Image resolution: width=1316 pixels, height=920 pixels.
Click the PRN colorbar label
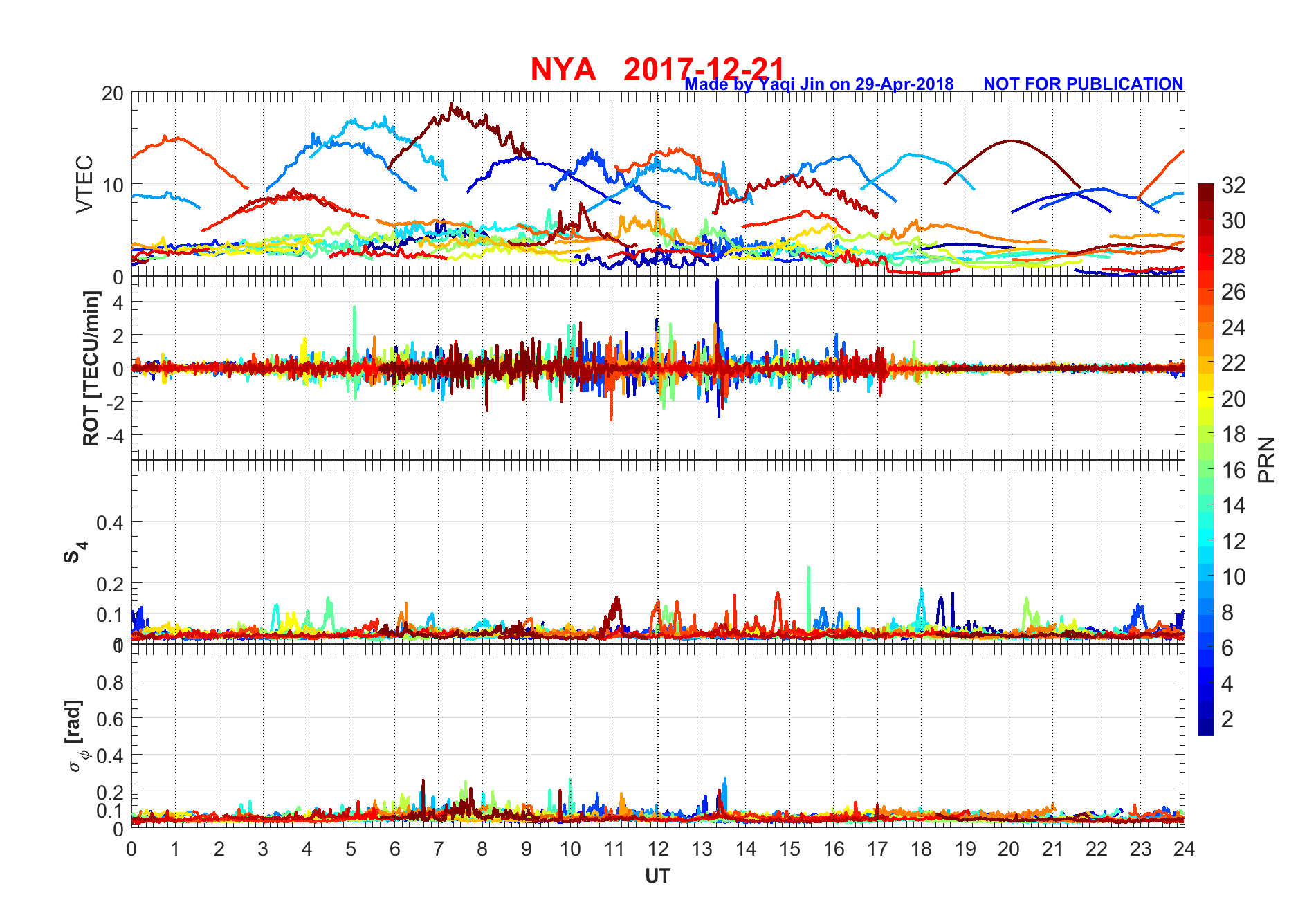(x=1266, y=459)
